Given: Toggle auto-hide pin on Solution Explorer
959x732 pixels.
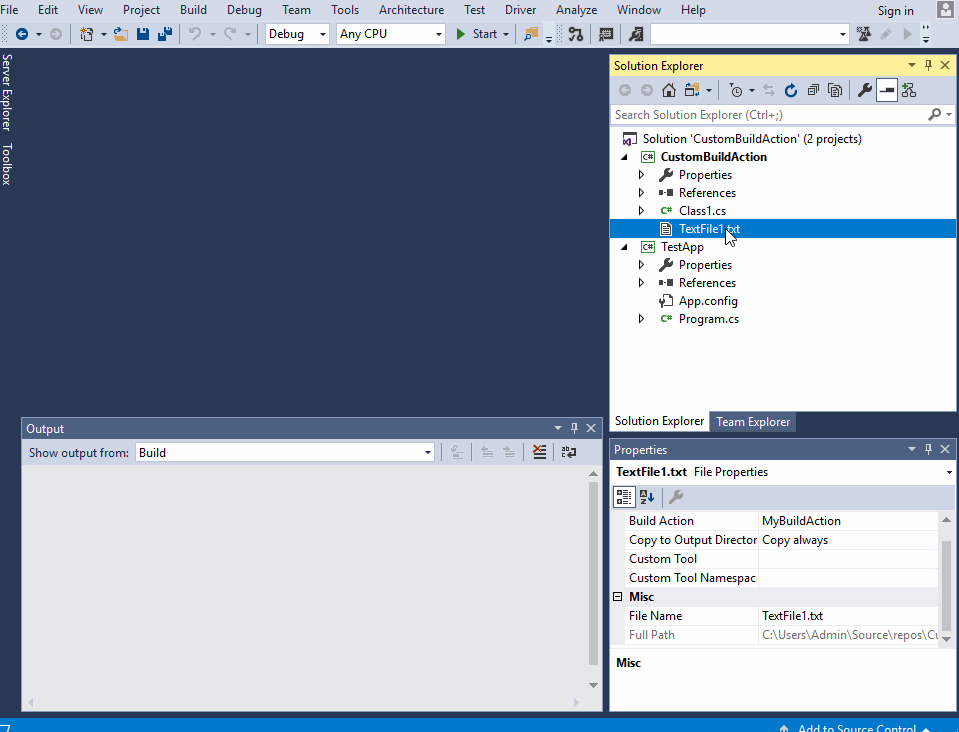Looking at the screenshot, I should pos(928,65).
